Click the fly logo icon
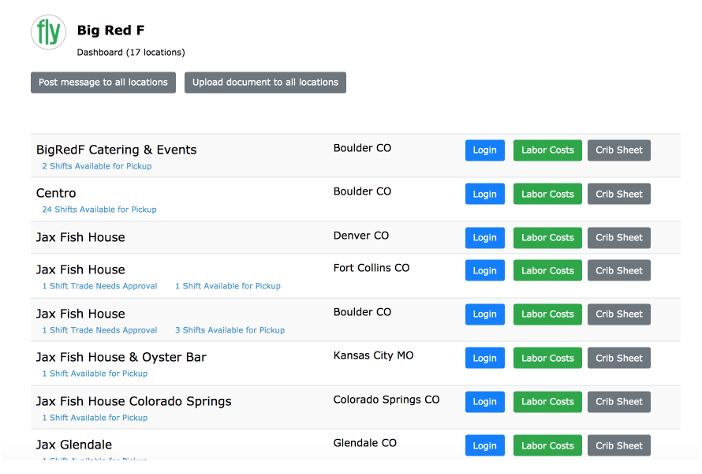This screenshot has width=702, height=474. (48, 32)
